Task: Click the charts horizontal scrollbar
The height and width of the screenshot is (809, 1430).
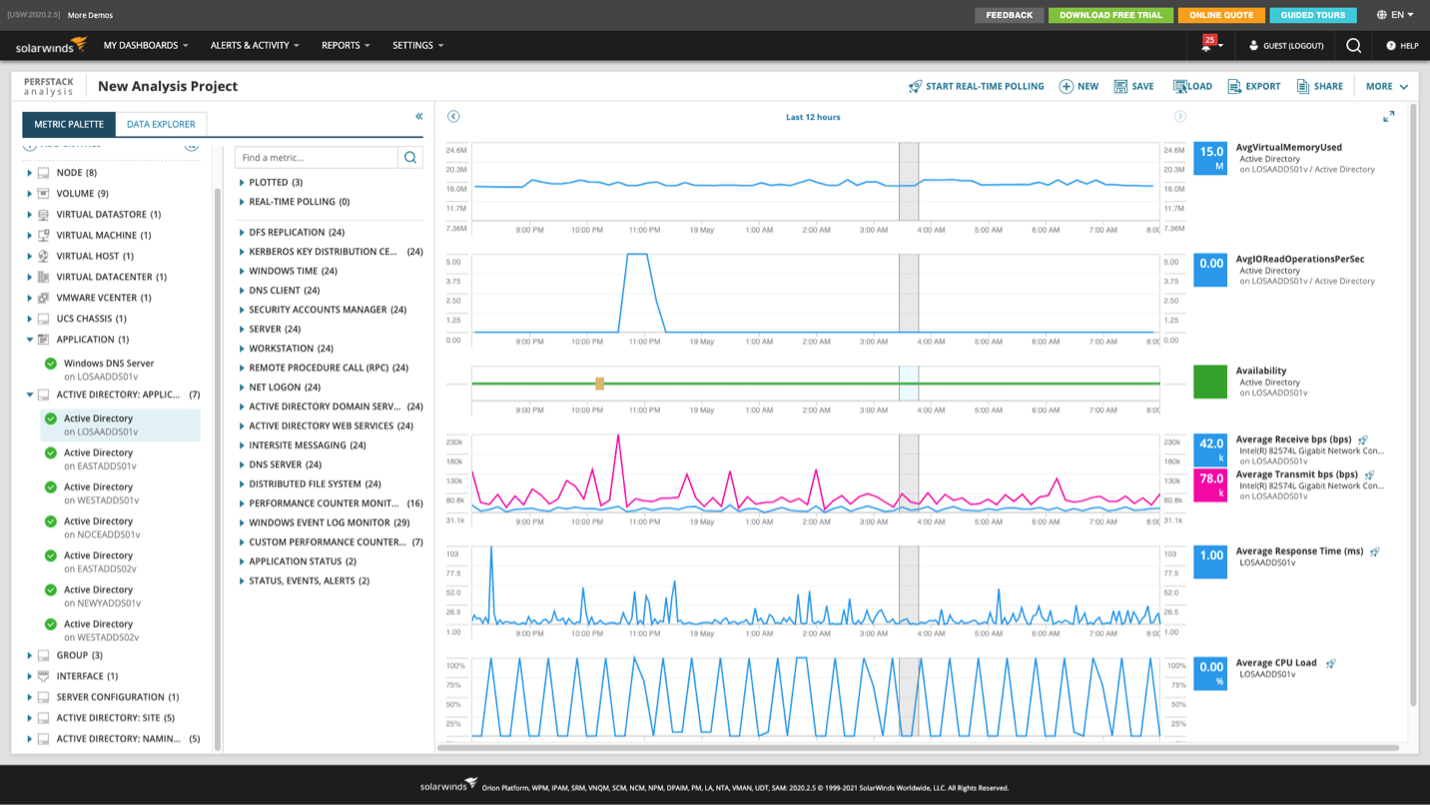Action: click(x=918, y=747)
